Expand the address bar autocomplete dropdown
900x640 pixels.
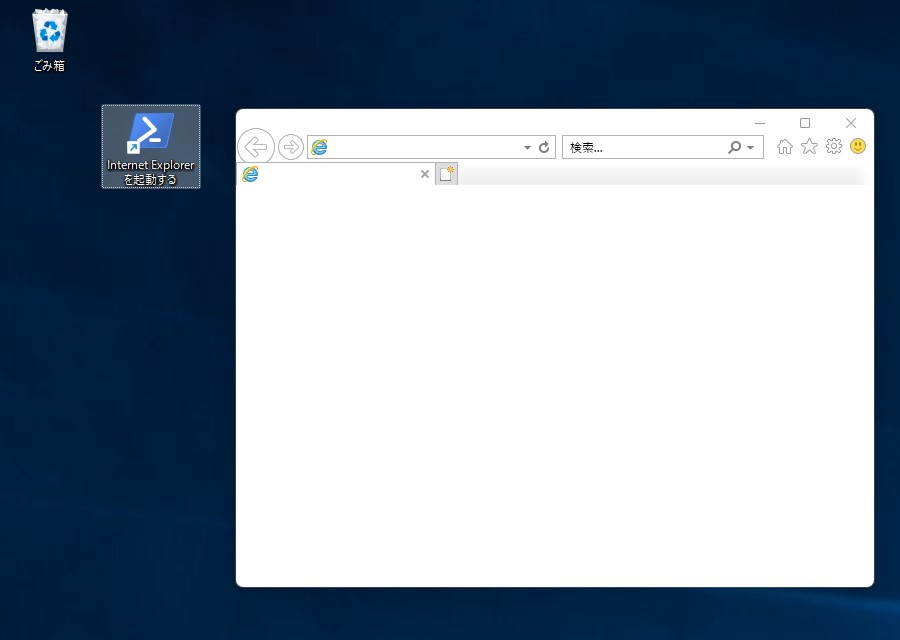tap(527, 146)
